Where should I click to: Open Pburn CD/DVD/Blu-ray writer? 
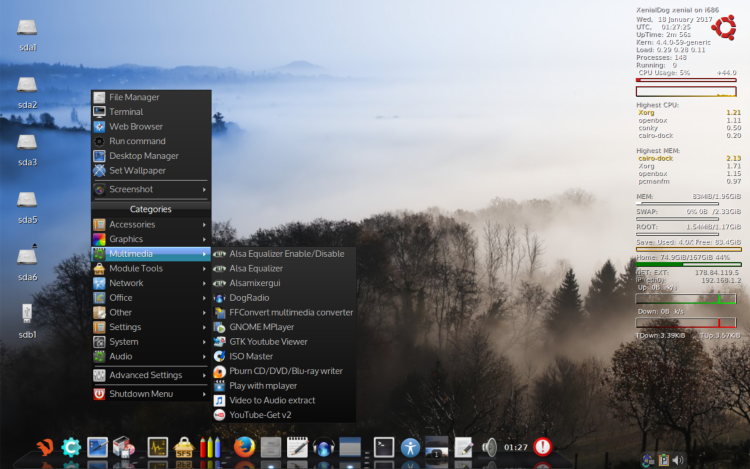click(x=284, y=371)
